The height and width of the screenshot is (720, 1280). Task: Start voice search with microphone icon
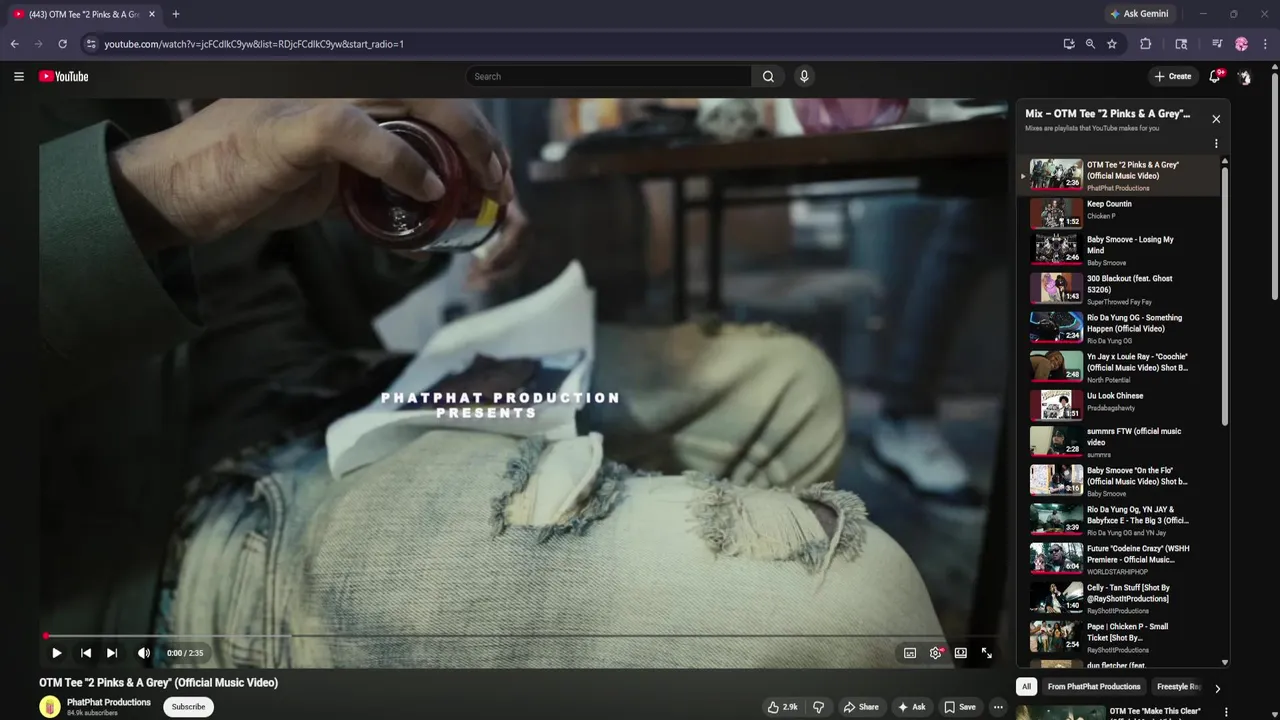[804, 76]
